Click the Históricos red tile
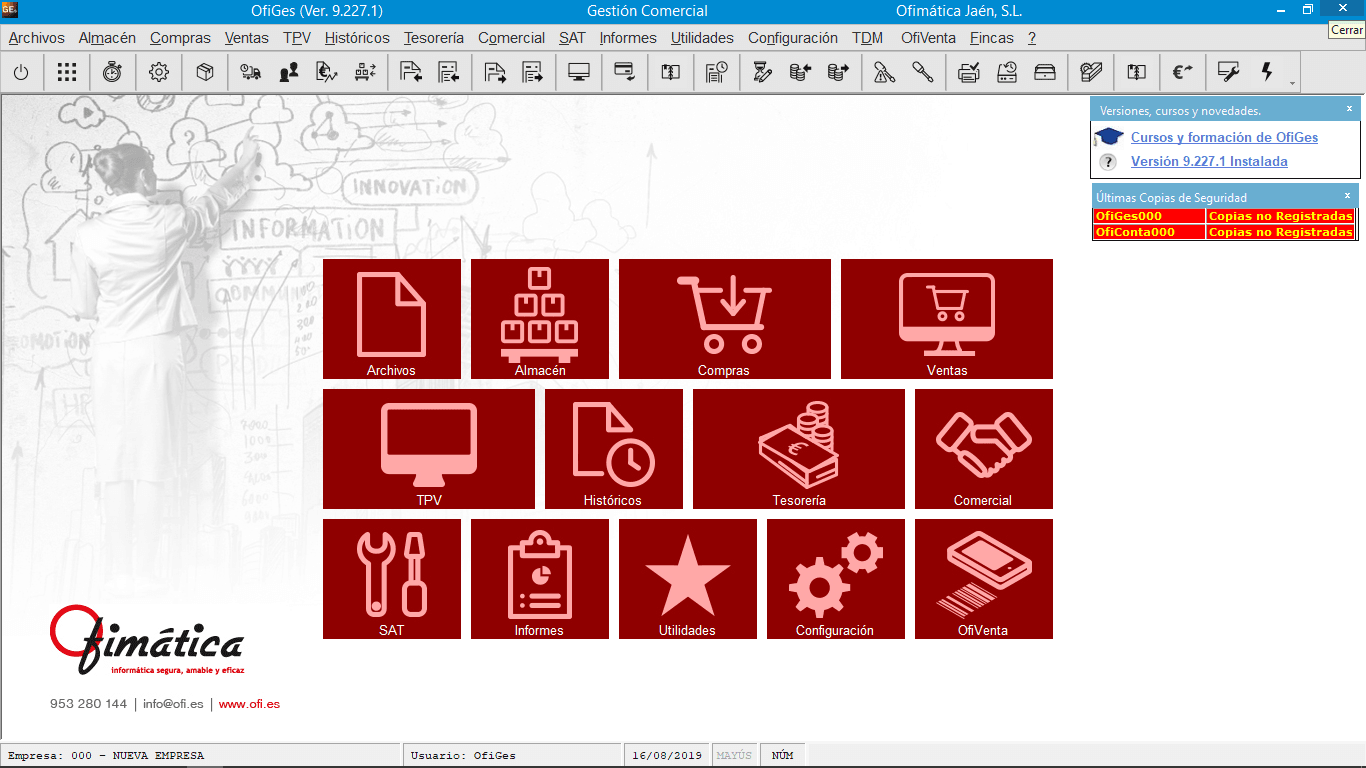The width and height of the screenshot is (1366, 768). click(614, 449)
